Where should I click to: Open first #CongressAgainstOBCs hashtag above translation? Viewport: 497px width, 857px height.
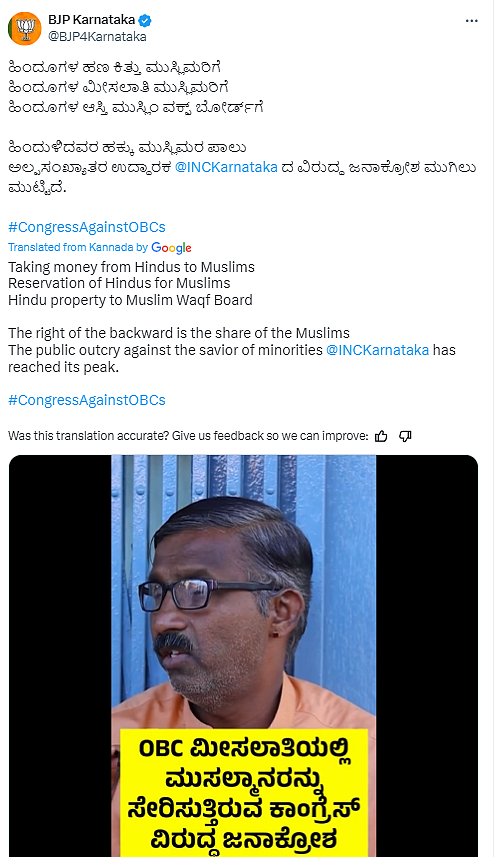click(x=87, y=227)
